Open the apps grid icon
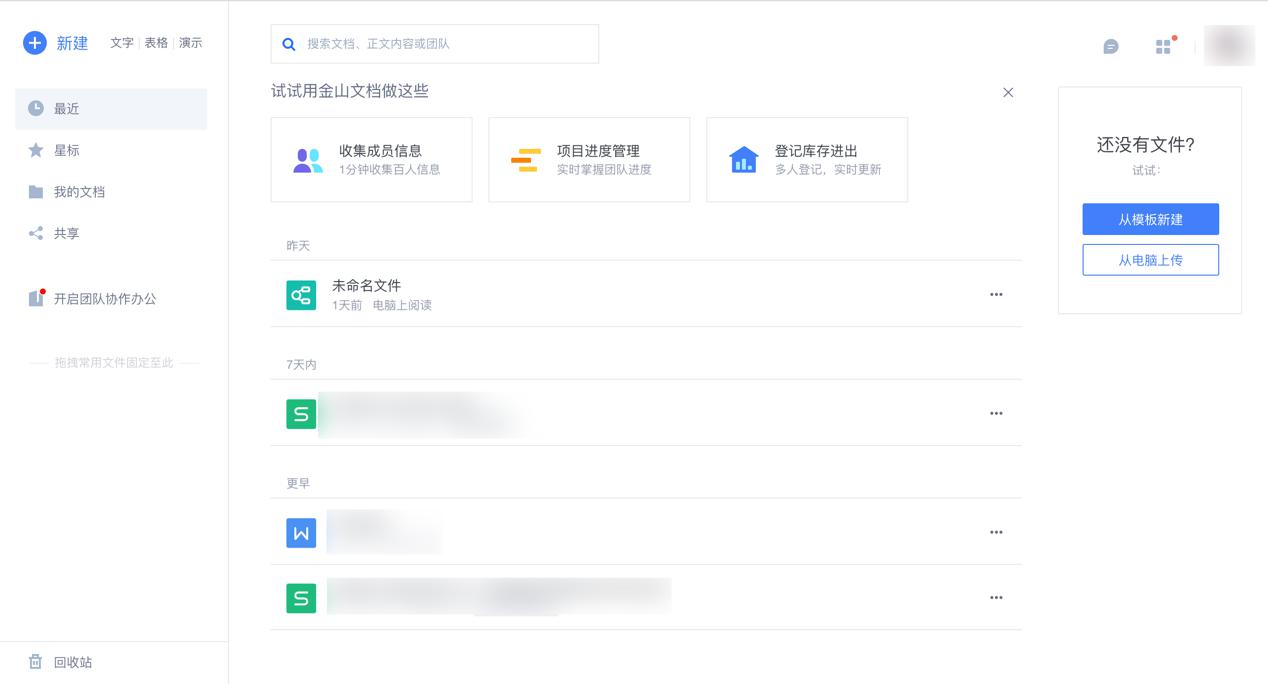The width and height of the screenshot is (1268, 684). point(1163,47)
